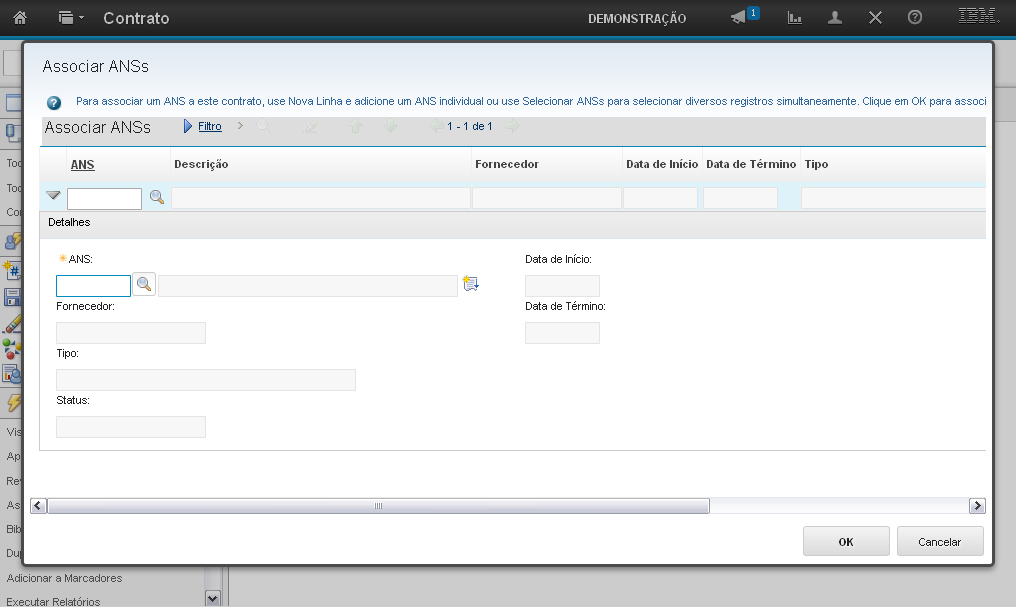Viewport: 1016px width, 607px height.
Task: Open the Go To applications menu
Action: pyautogui.click(x=70, y=18)
